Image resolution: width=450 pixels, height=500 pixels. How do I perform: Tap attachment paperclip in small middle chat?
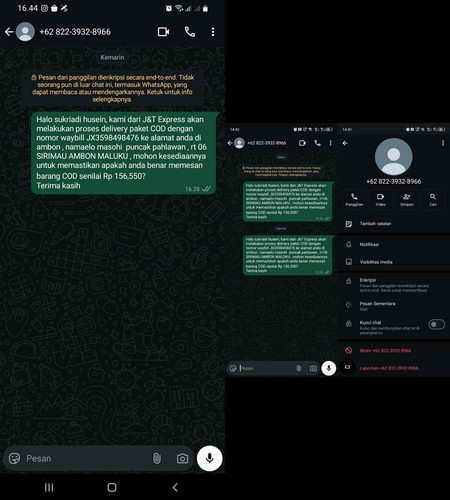299,368
